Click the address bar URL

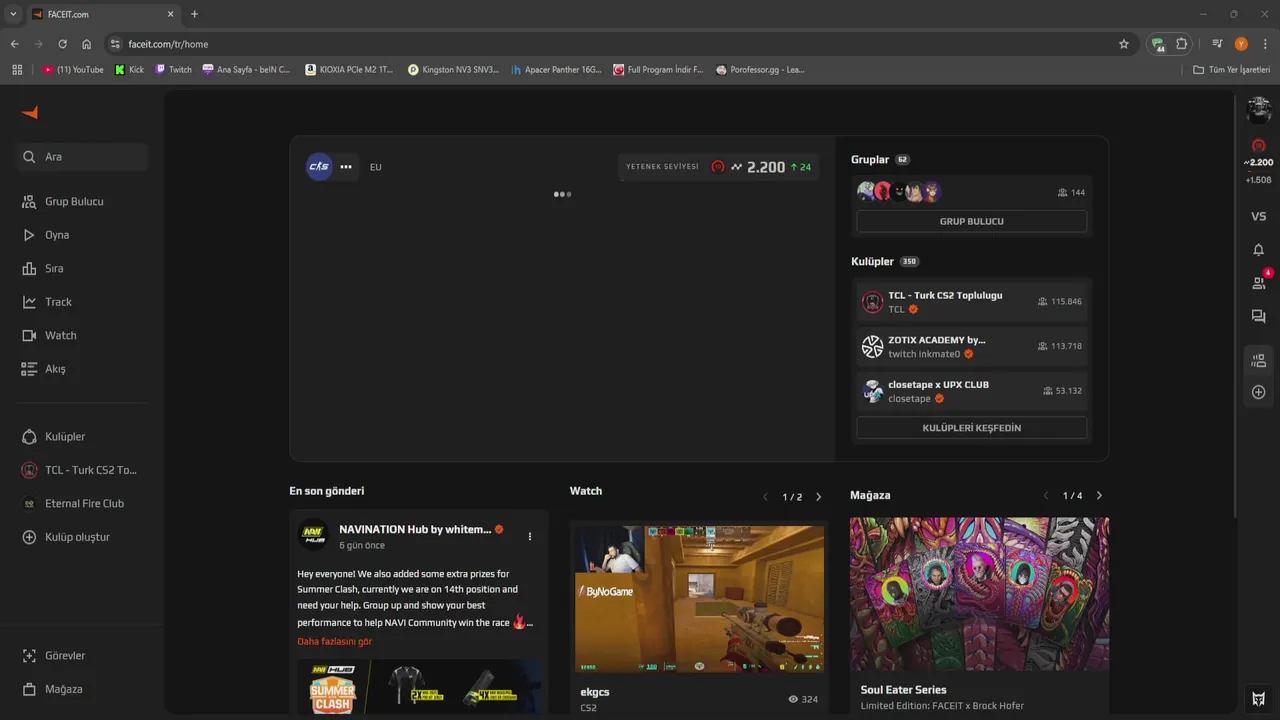coord(168,44)
